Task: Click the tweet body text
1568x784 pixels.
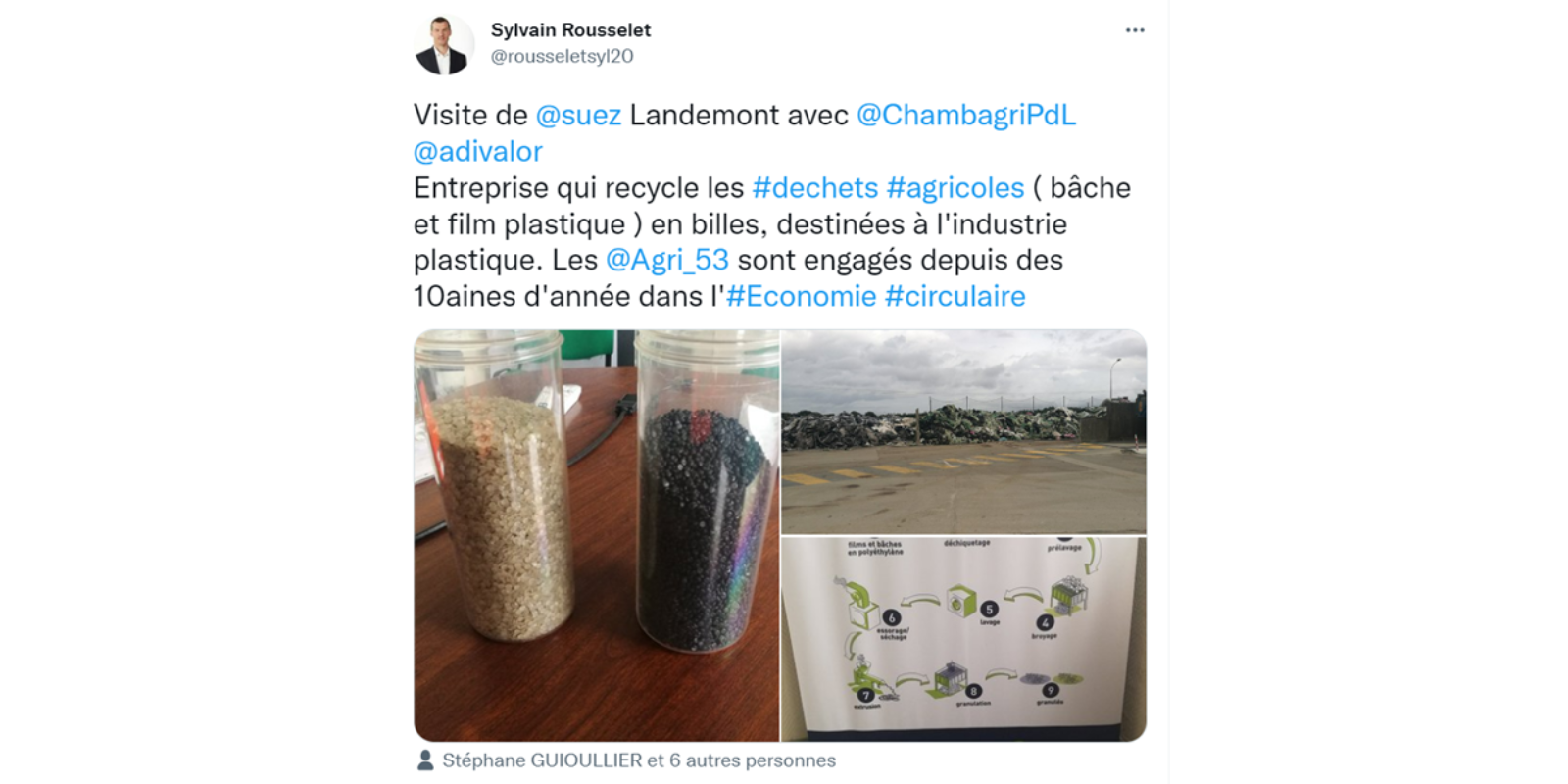Action: pyautogui.click(x=772, y=206)
